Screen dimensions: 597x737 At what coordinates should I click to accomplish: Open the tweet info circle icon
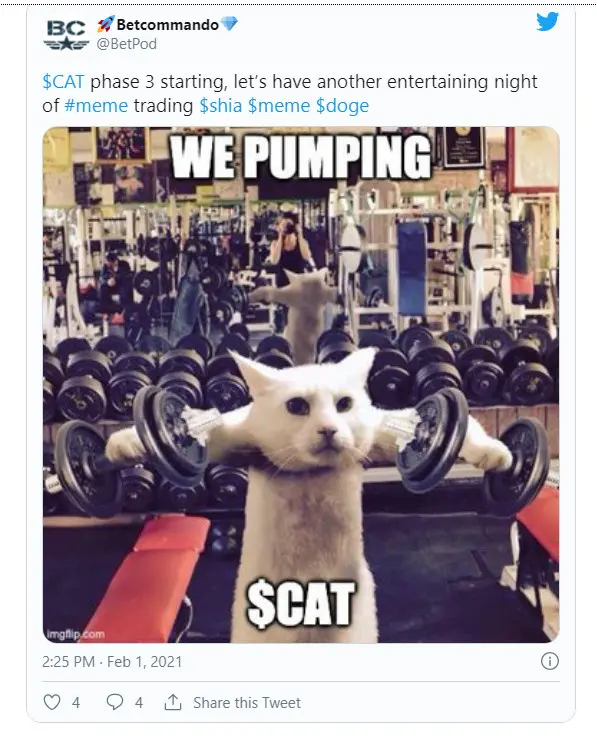pyautogui.click(x=550, y=661)
